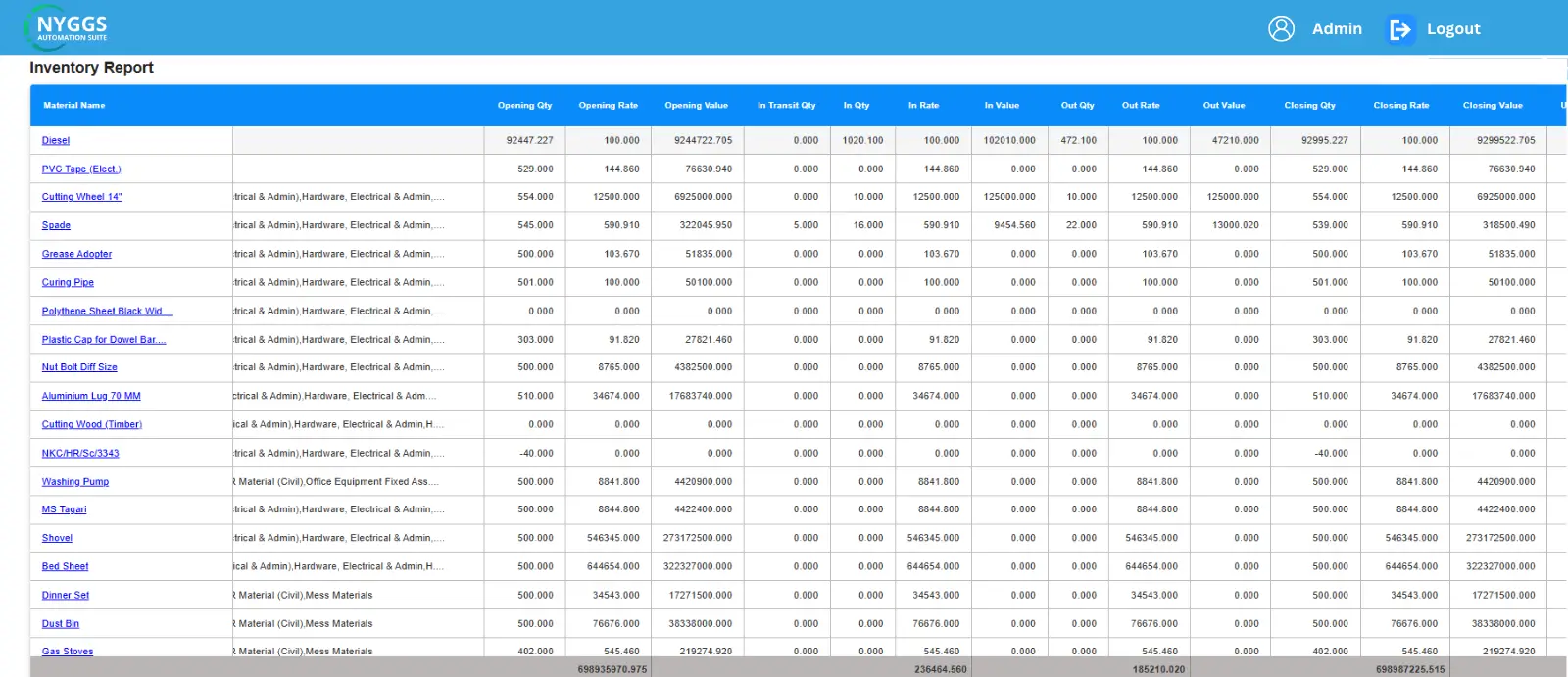Open the PVC Tape (Elect.) link
Screen dimensions: 1568x677
point(81,169)
